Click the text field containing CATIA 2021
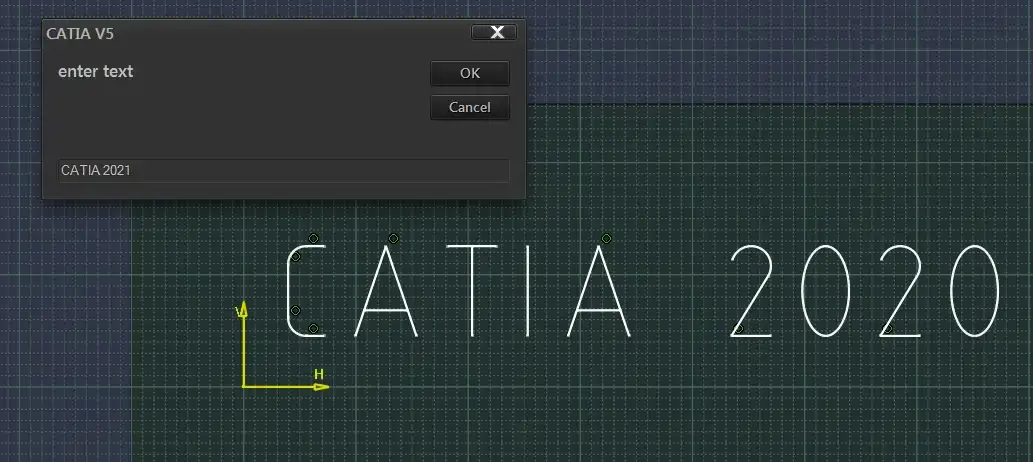The height and width of the screenshot is (462, 1033). click(284, 171)
